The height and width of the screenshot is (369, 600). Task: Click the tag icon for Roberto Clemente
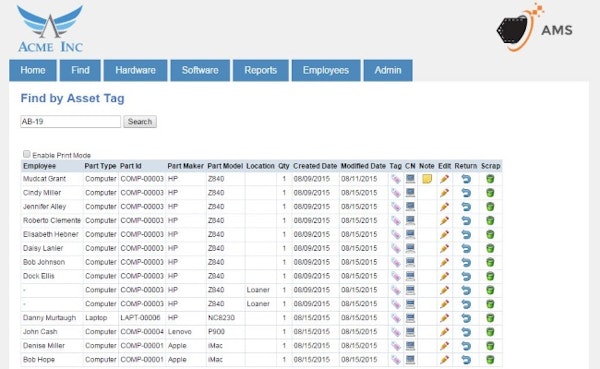coord(396,220)
